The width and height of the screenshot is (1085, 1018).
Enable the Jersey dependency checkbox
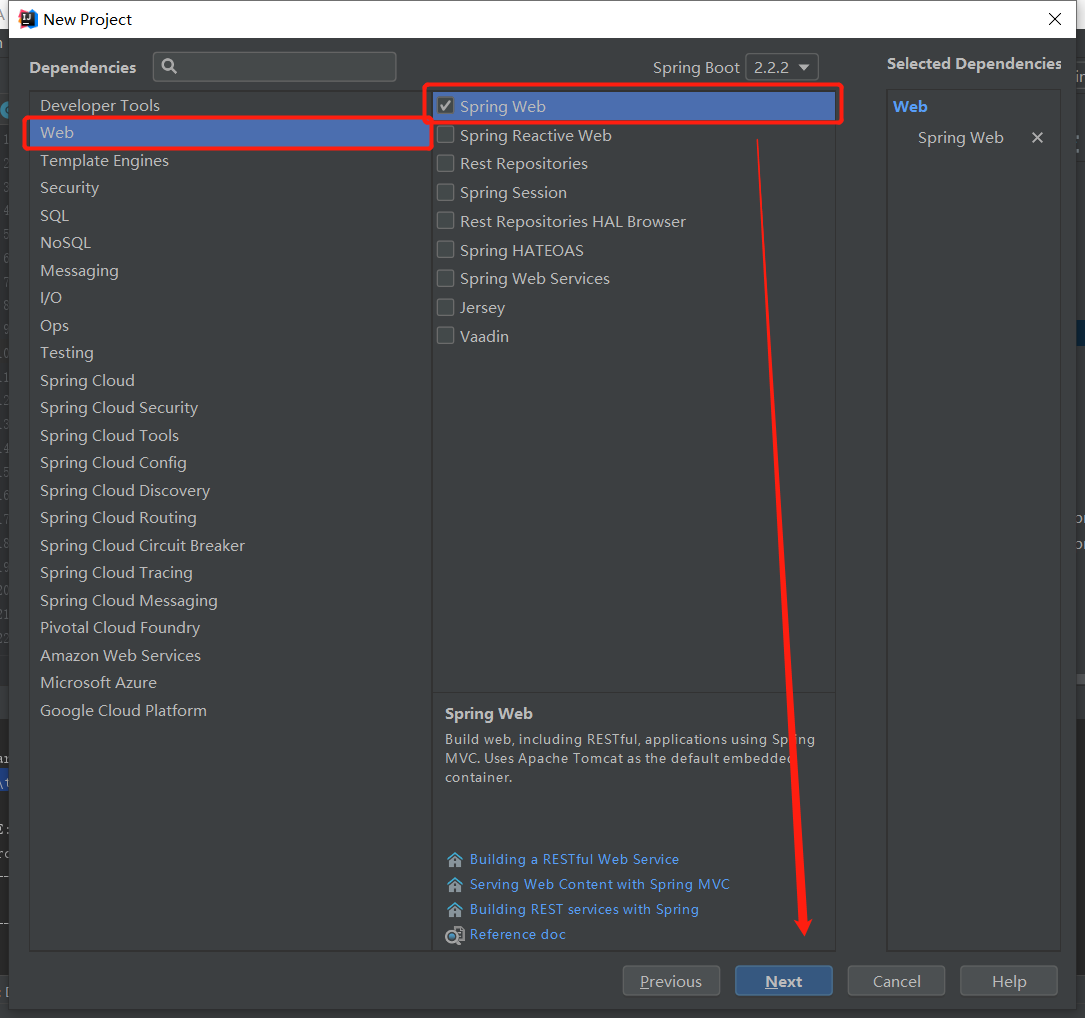446,307
